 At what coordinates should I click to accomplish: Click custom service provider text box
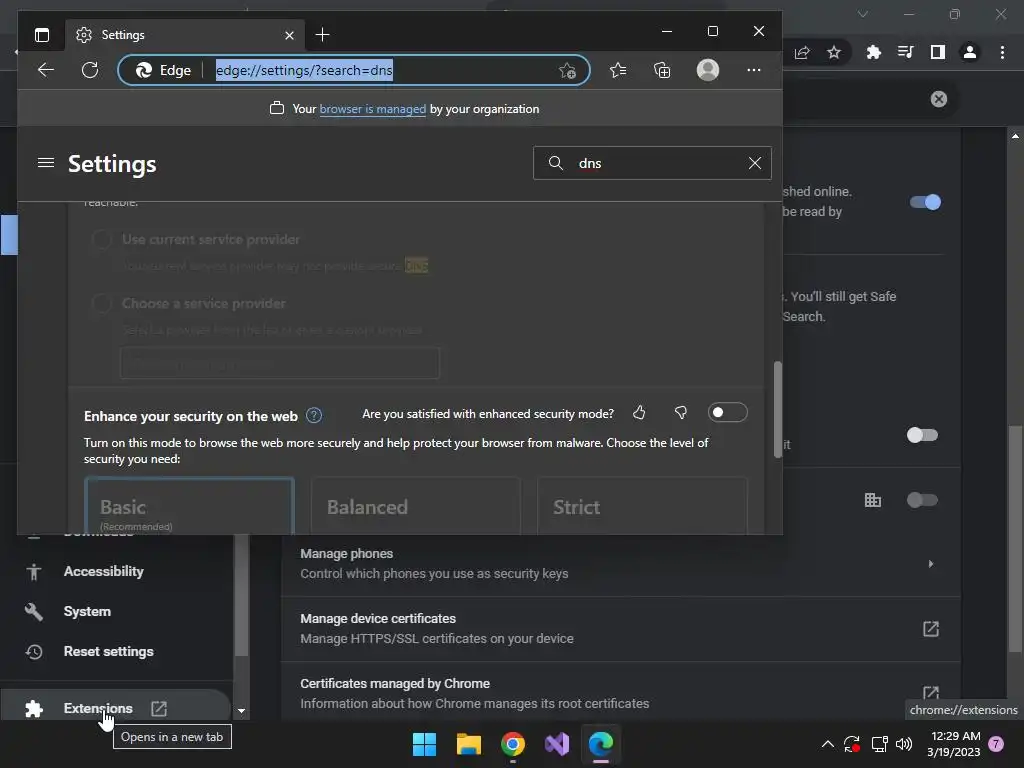point(280,362)
